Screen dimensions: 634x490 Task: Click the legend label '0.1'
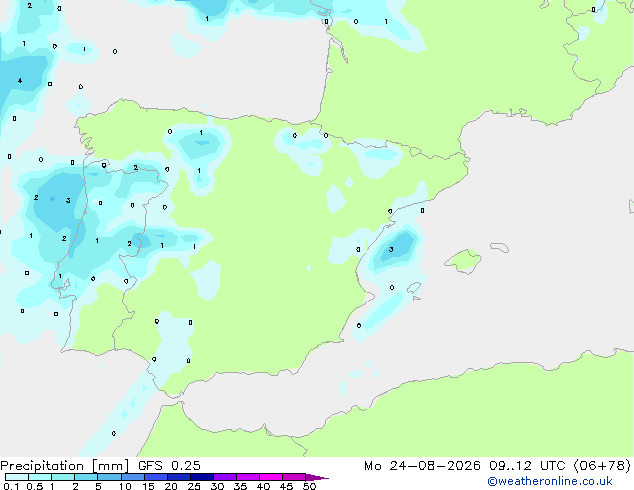11,486
